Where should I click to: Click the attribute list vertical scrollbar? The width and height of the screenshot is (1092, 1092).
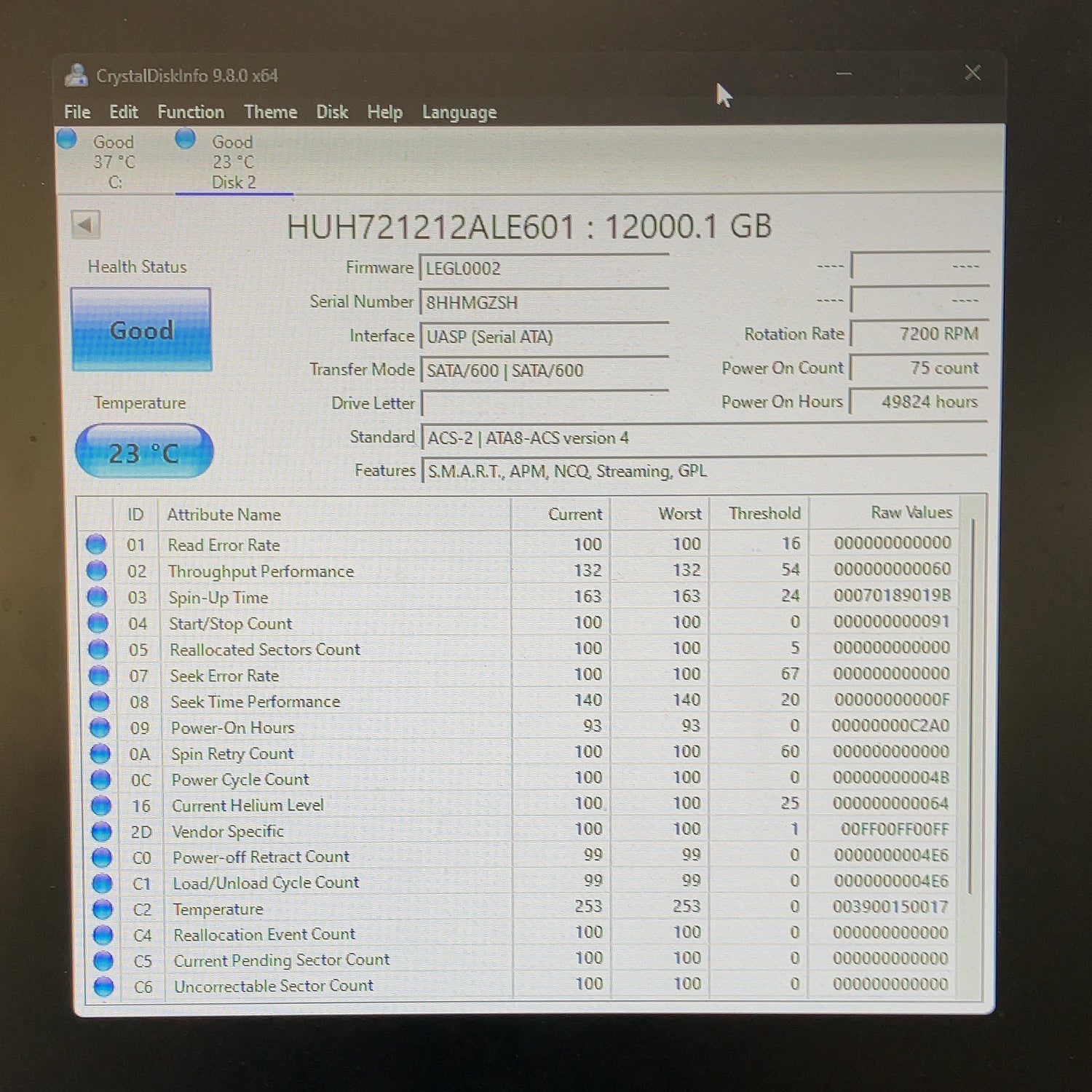(x=971, y=705)
